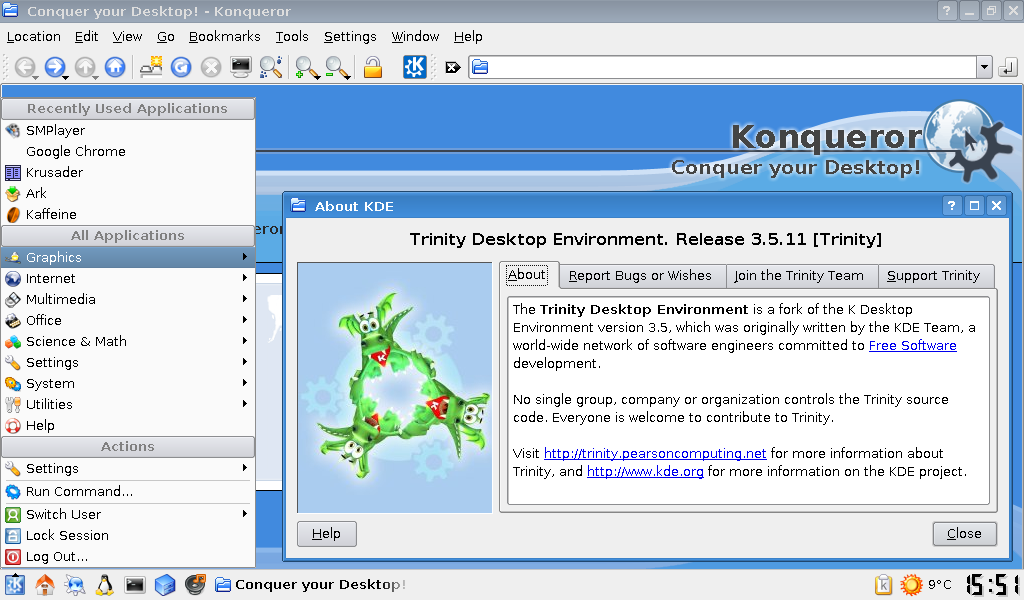Launch Ark from recent applications
This screenshot has height=600, width=1024.
coord(128,193)
